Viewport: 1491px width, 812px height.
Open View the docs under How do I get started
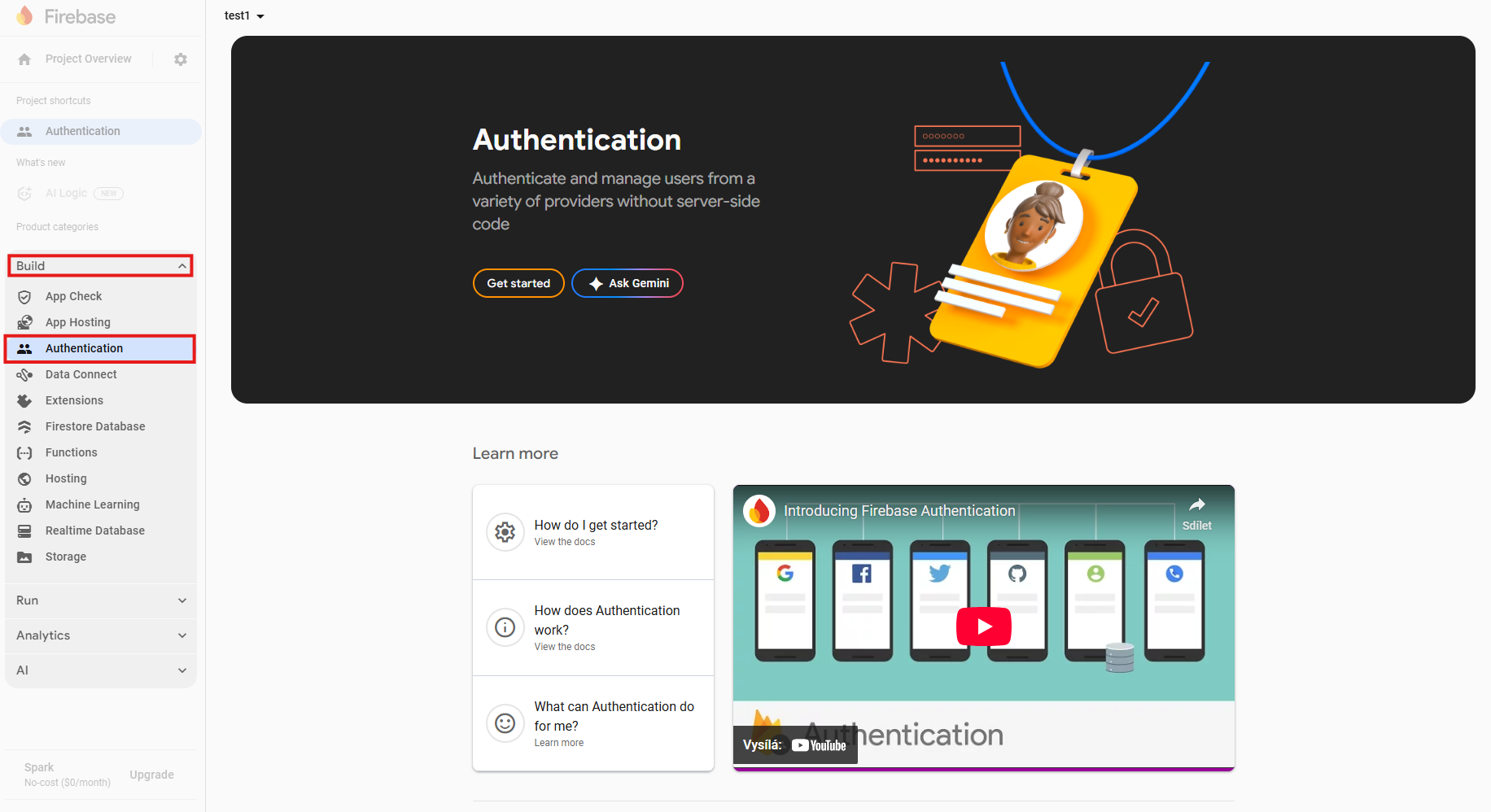tap(565, 542)
